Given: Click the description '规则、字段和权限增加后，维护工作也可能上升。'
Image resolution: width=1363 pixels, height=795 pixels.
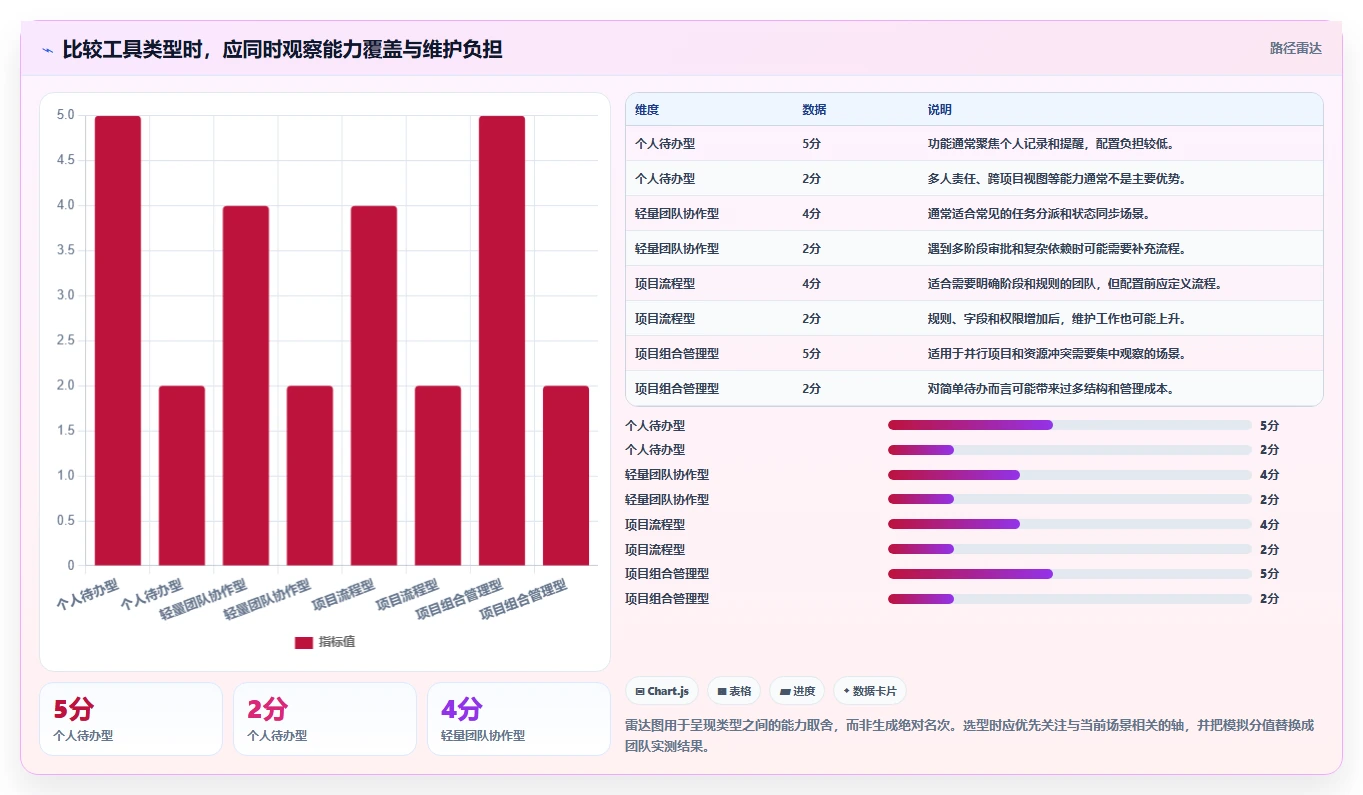Looking at the screenshot, I should coord(1057,319).
